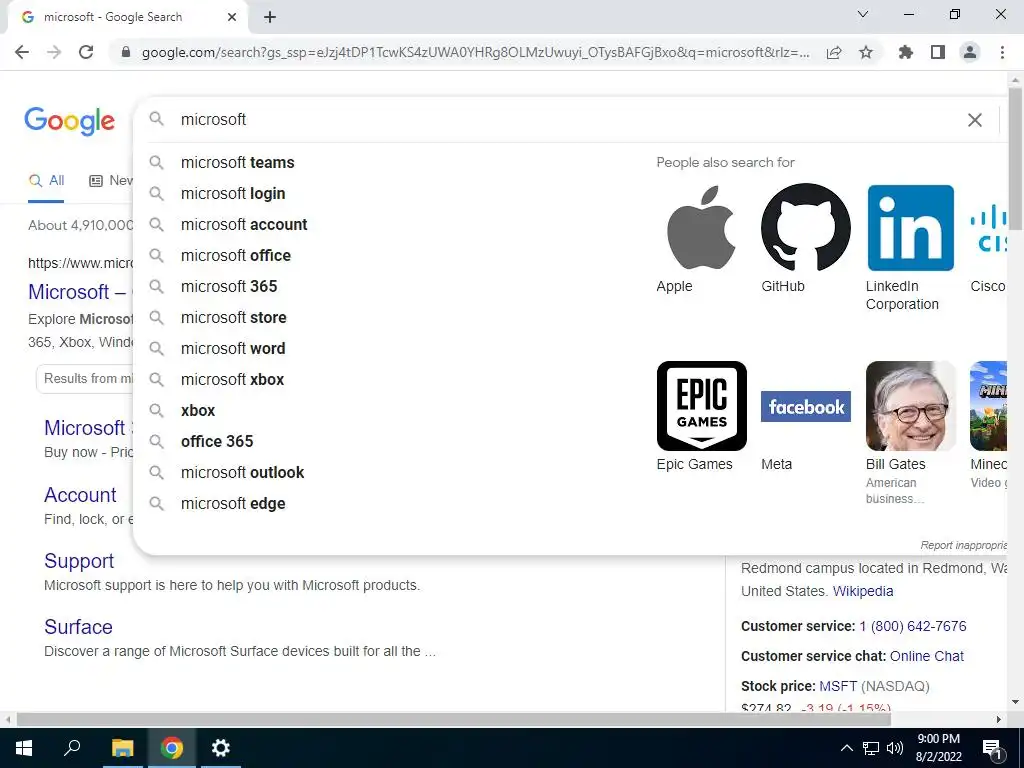Screen dimensions: 1024x768
Task: Open Chrome three-dot menu
Action: [1002, 52]
